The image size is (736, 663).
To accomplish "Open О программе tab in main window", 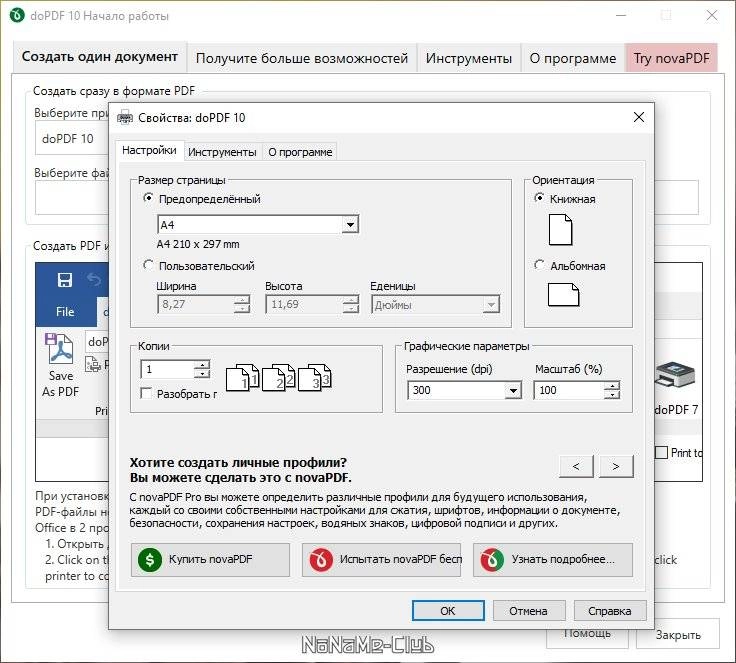I will [x=573, y=58].
